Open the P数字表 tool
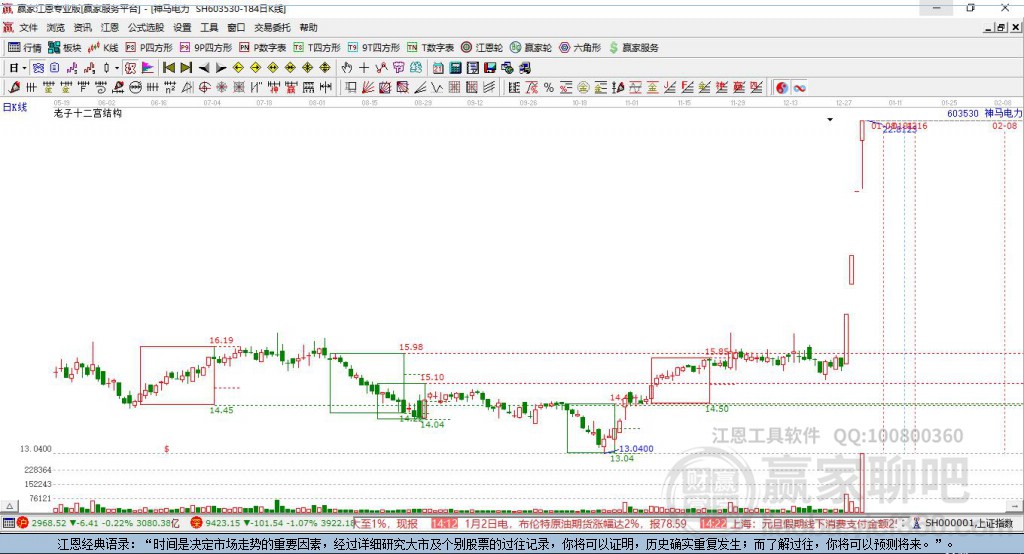Viewport: 1024px width, 554px height. [x=263, y=48]
